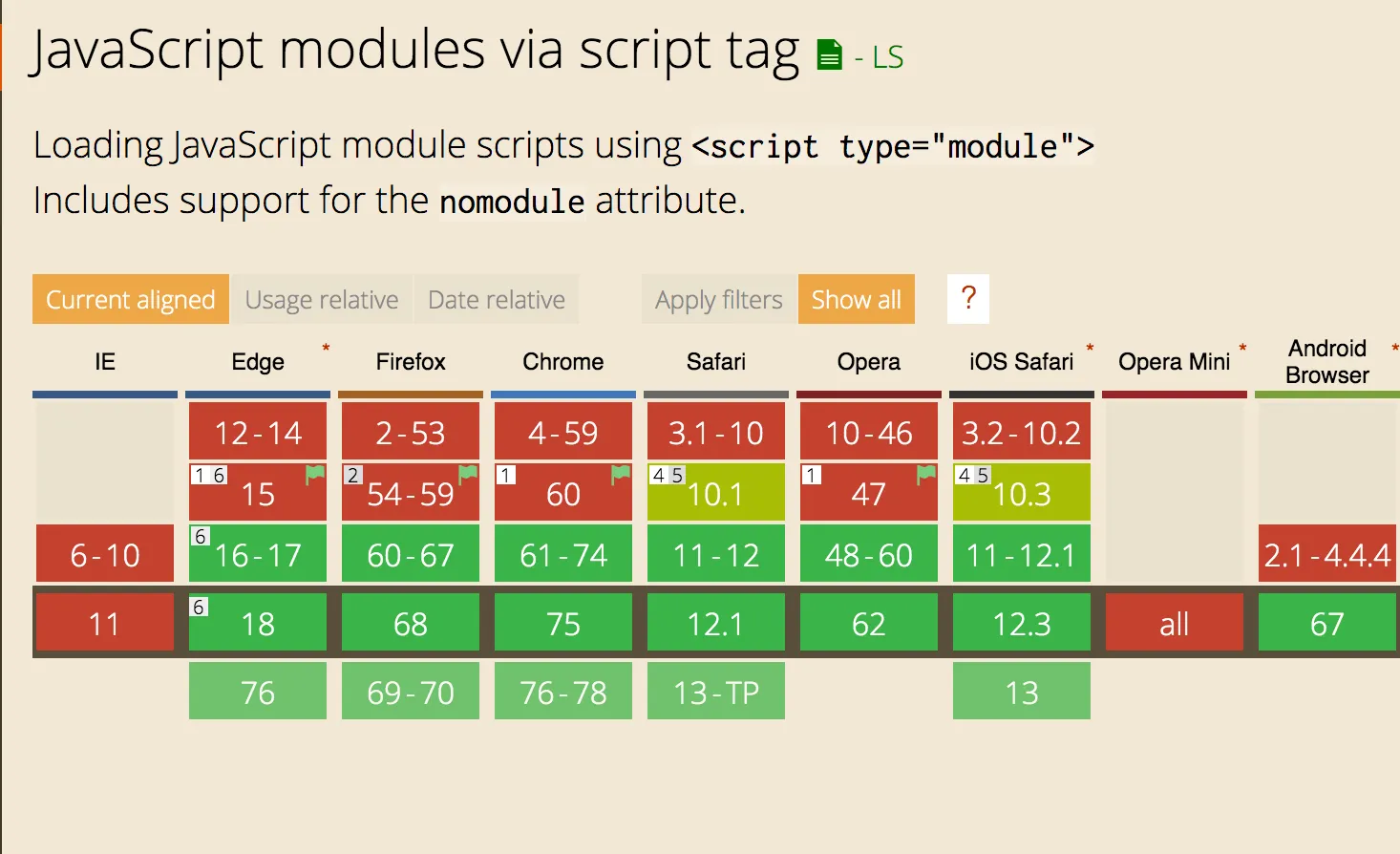Viewport: 1400px width, 854px height.
Task: Switch to Current aligned view
Action: (131, 299)
